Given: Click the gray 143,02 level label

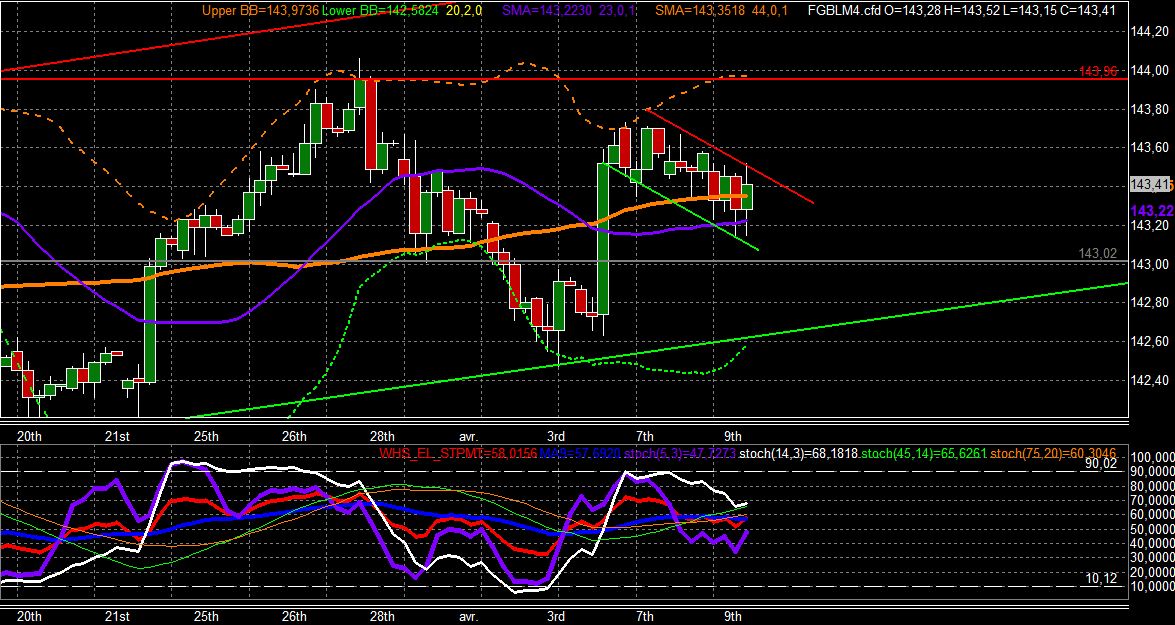Looking at the screenshot, I should (1099, 254).
